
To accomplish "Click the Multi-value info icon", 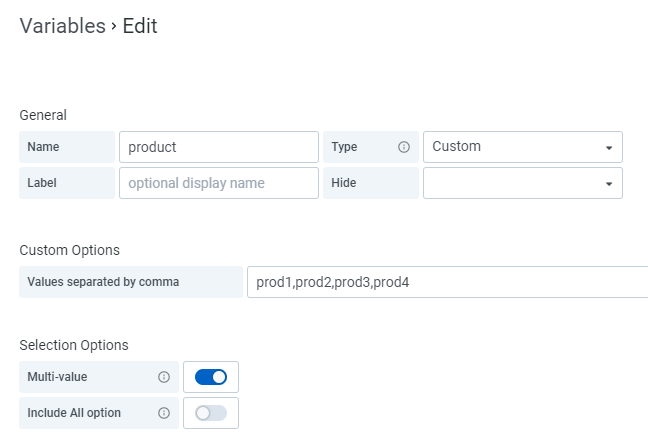I will (x=164, y=377).
